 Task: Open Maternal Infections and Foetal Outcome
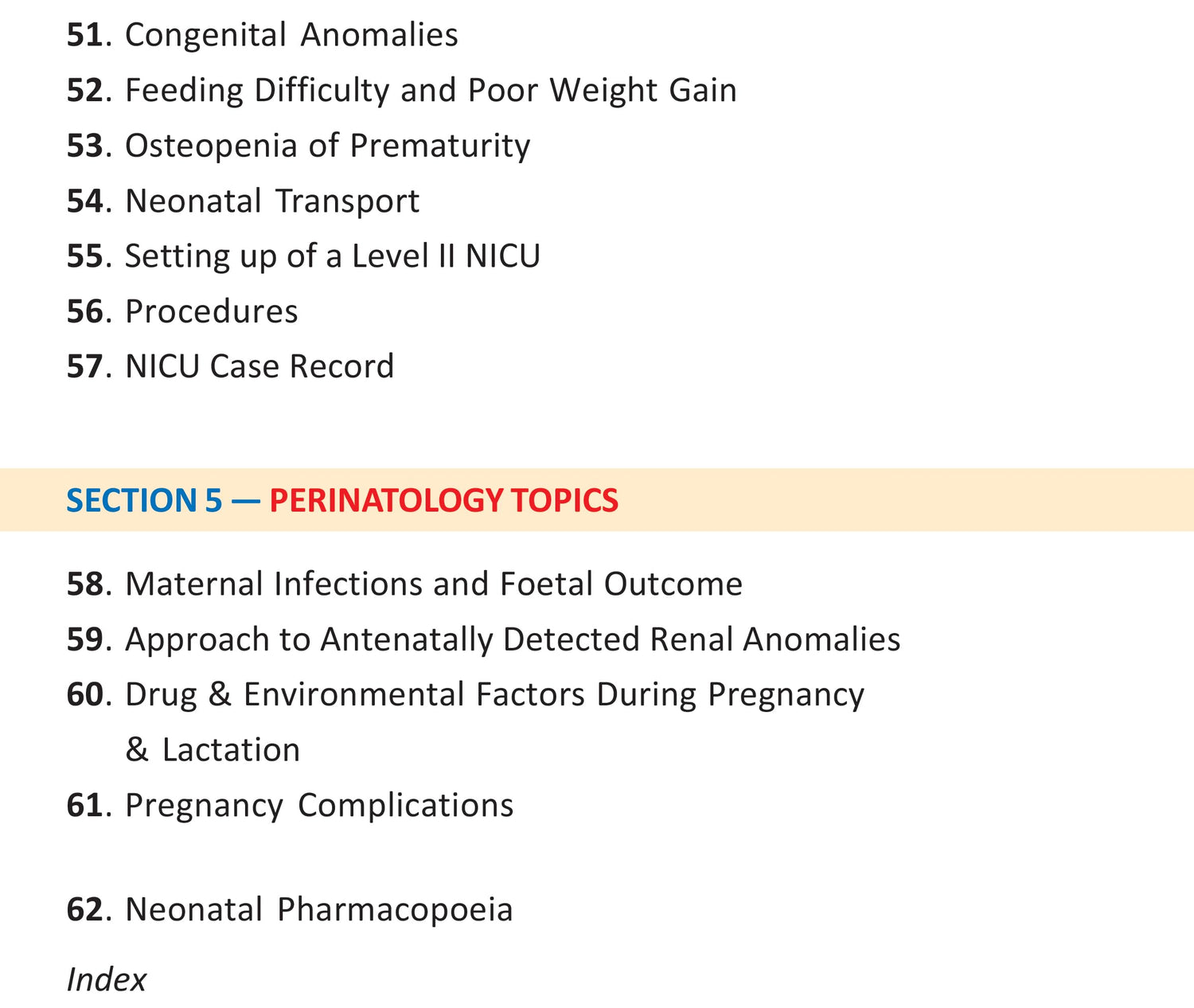tap(434, 584)
